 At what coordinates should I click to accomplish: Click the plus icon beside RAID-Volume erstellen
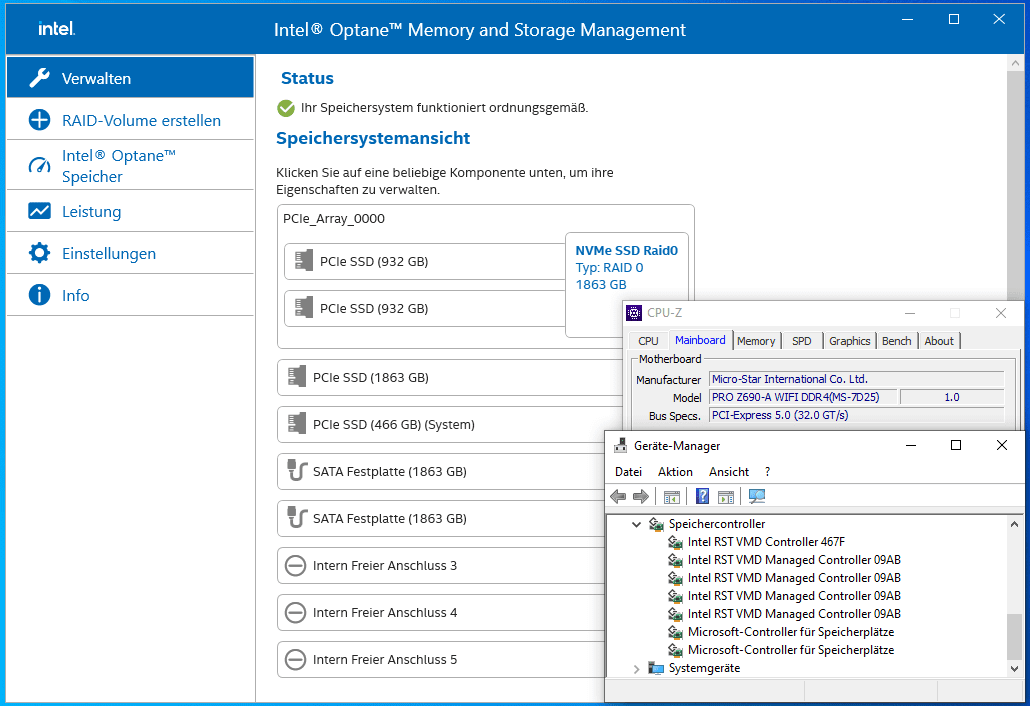(x=39, y=120)
